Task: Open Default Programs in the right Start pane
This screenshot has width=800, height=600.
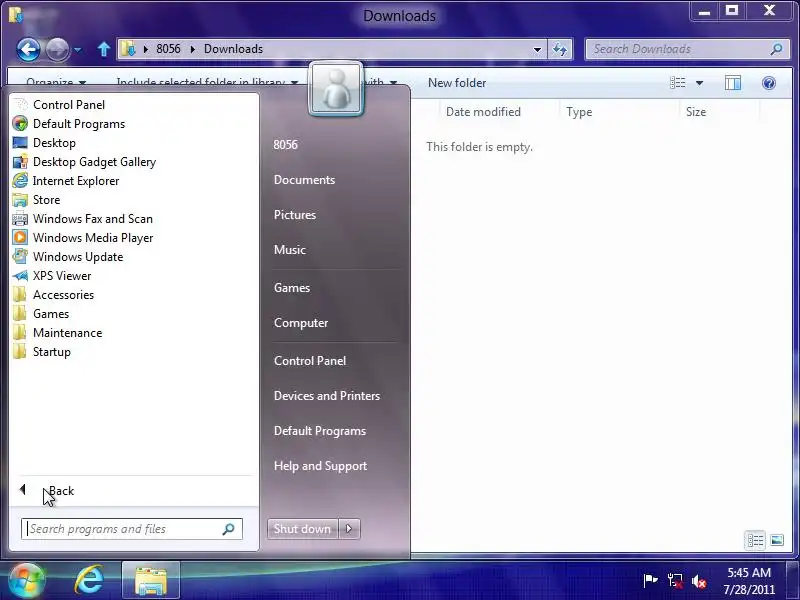Action: pos(319,431)
